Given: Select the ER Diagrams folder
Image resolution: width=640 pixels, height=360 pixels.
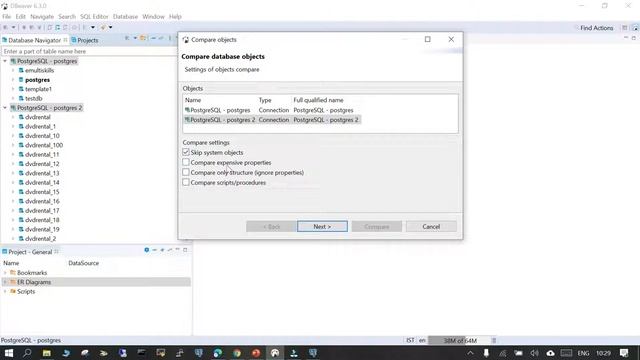Looking at the screenshot, I should coord(34,282).
